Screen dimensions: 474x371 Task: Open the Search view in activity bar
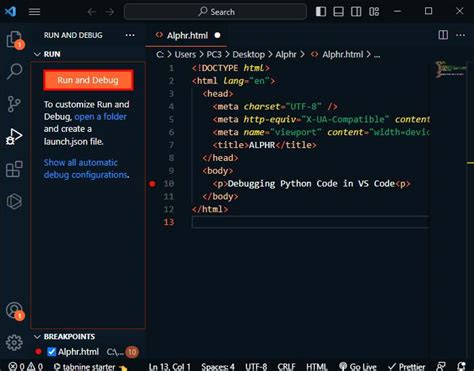click(x=15, y=71)
